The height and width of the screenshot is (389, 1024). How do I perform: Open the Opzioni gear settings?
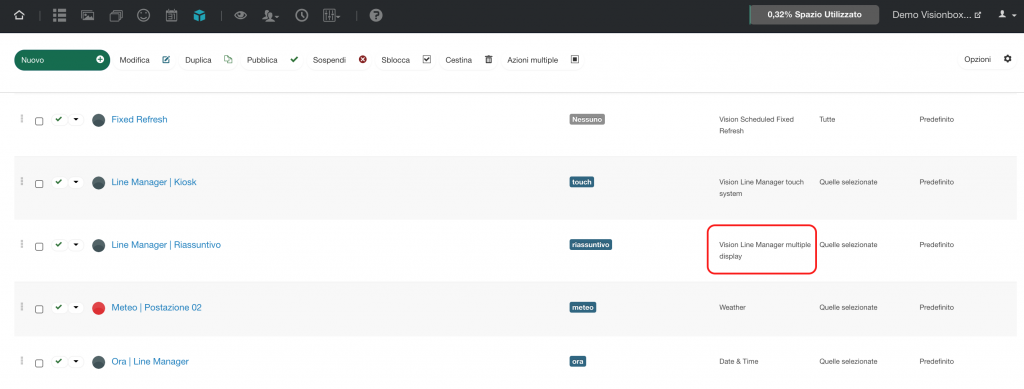(x=987, y=59)
